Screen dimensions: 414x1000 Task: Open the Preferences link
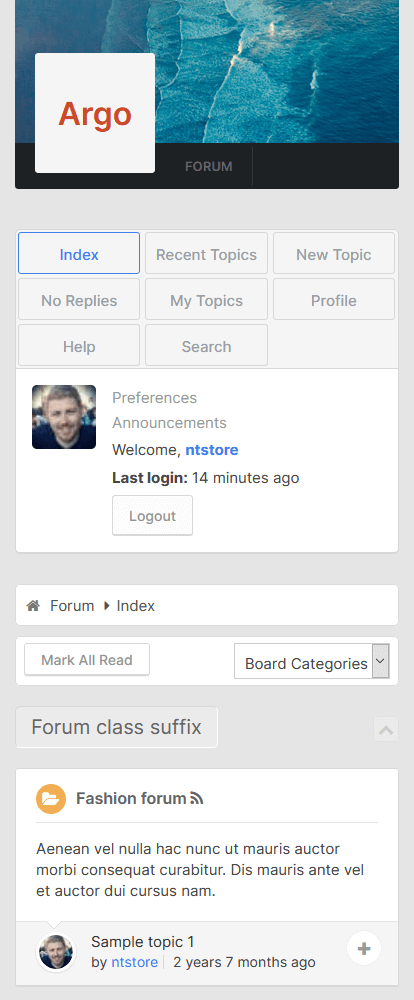[x=154, y=398]
